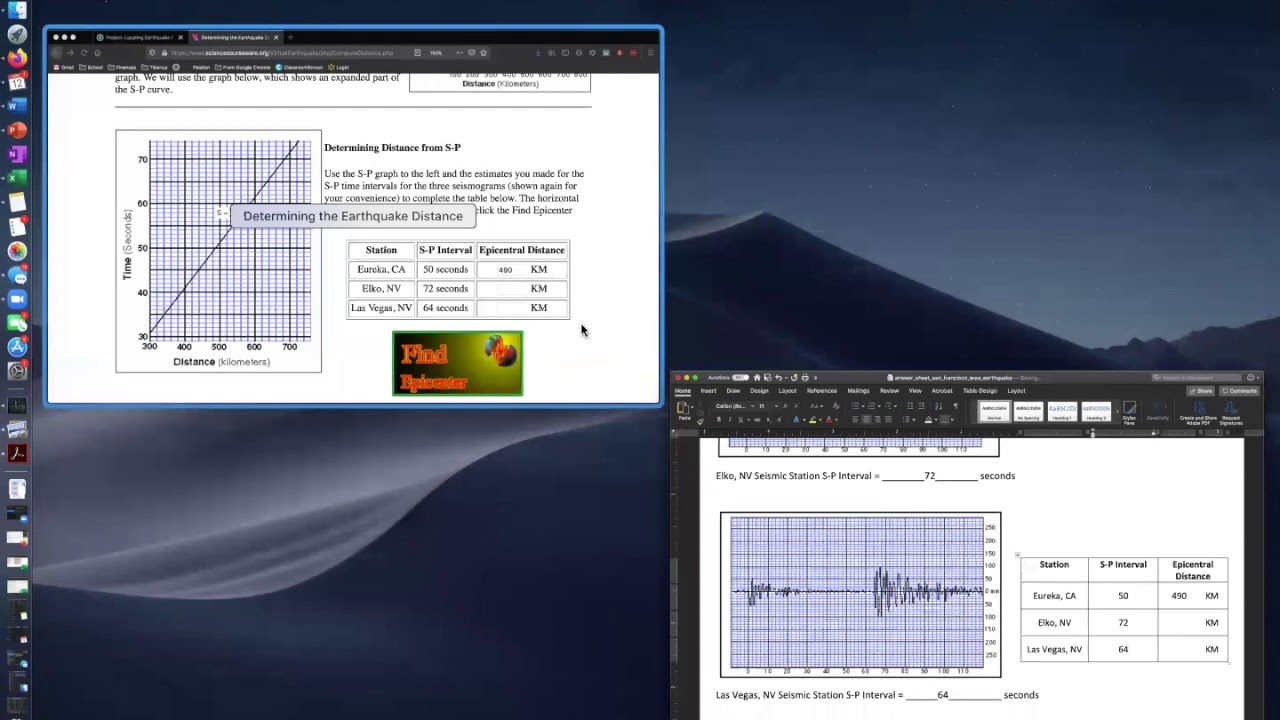Image resolution: width=1280 pixels, height=720 pixels.
Task: Click Search in Document field in Word
Action: [1197, 377]
